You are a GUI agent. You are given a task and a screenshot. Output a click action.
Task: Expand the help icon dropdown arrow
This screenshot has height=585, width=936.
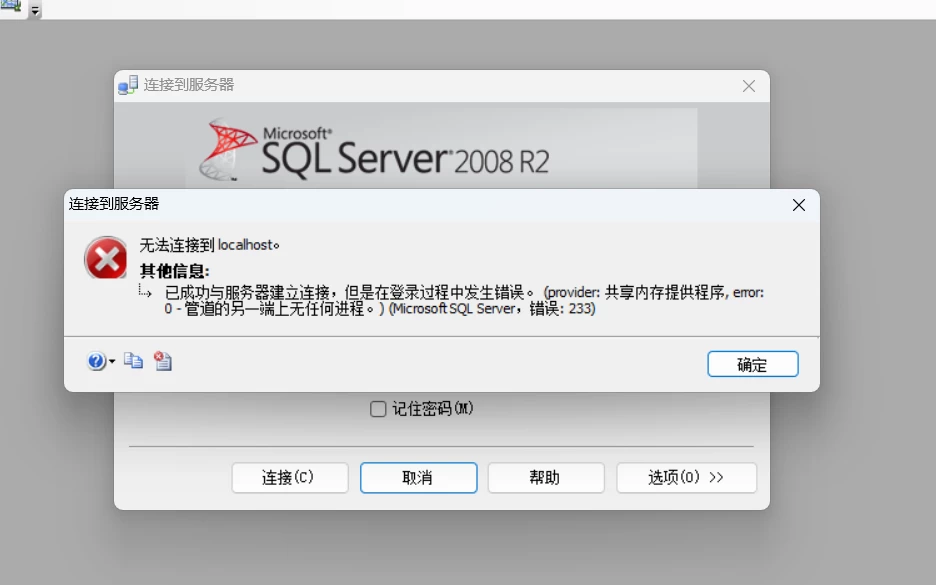coord(112,361)
